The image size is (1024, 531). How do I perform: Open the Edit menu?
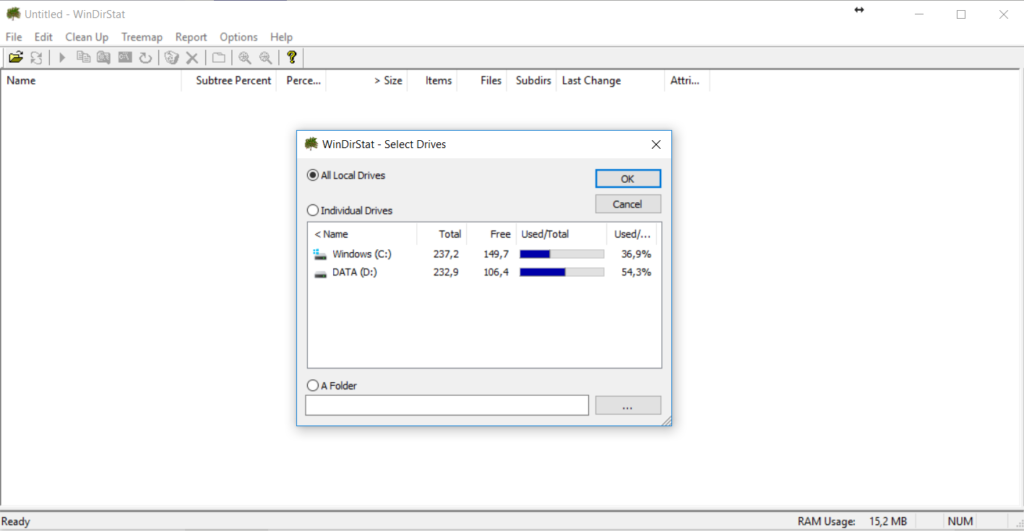coord(43,37)
